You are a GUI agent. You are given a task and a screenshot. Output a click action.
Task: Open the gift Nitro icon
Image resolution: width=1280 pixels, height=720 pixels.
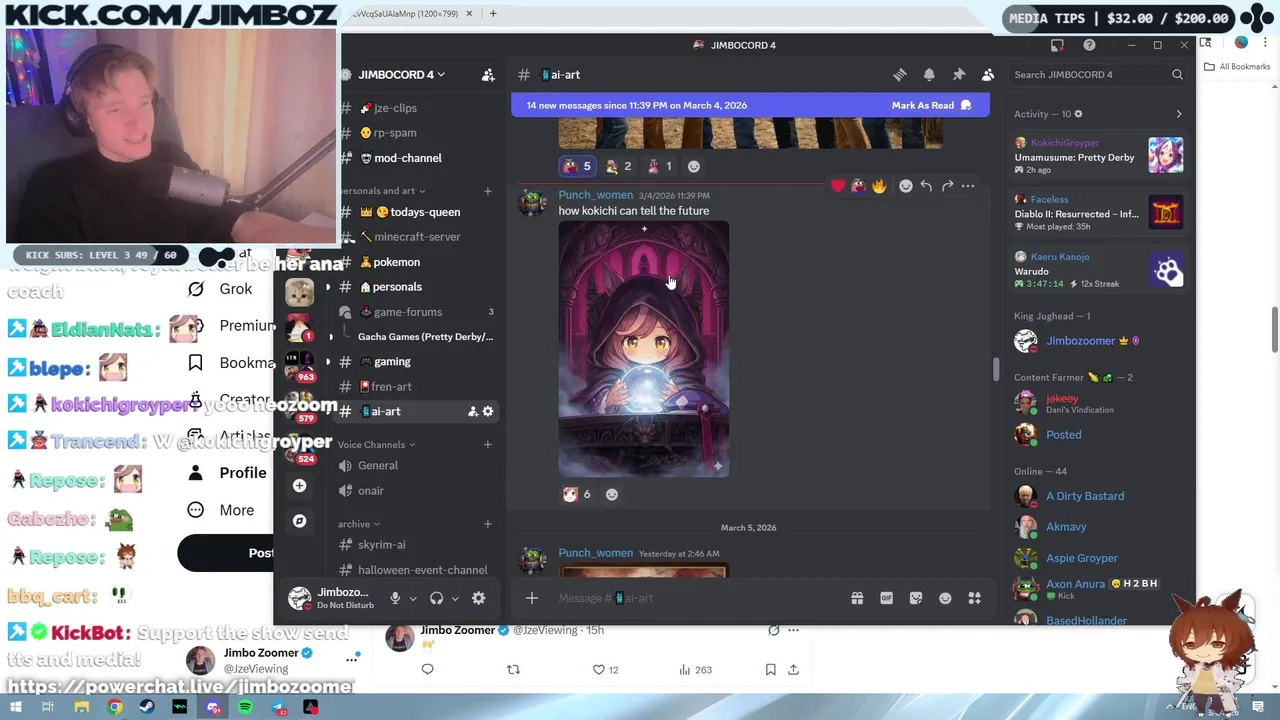857,598
